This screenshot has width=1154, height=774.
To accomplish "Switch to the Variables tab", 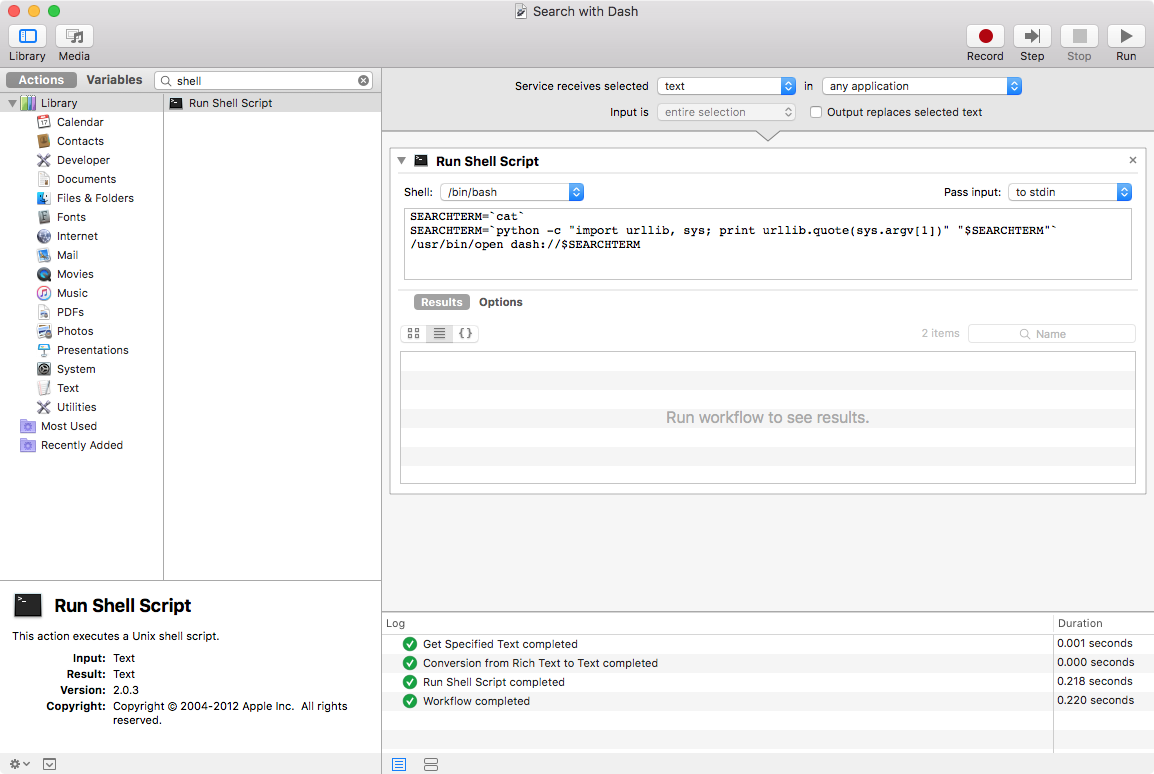I will pos(114,80).
